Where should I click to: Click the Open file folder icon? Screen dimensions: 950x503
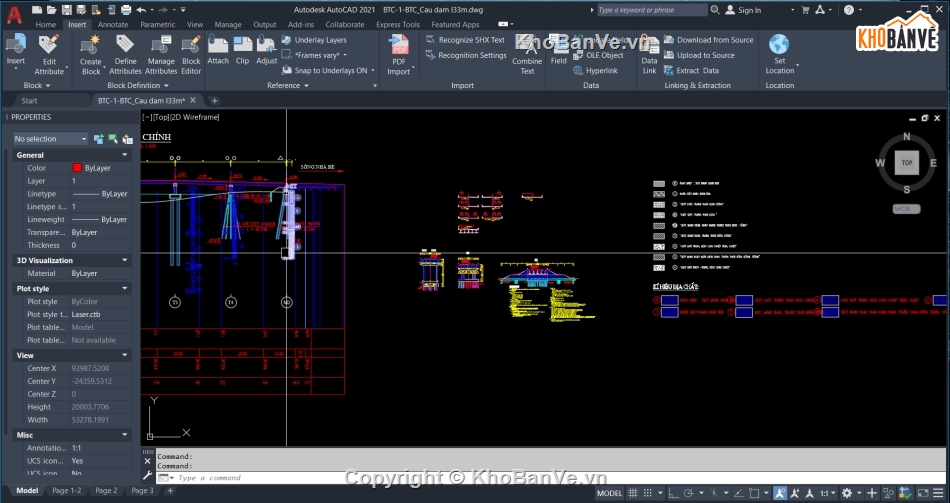[x=51, y=10]
